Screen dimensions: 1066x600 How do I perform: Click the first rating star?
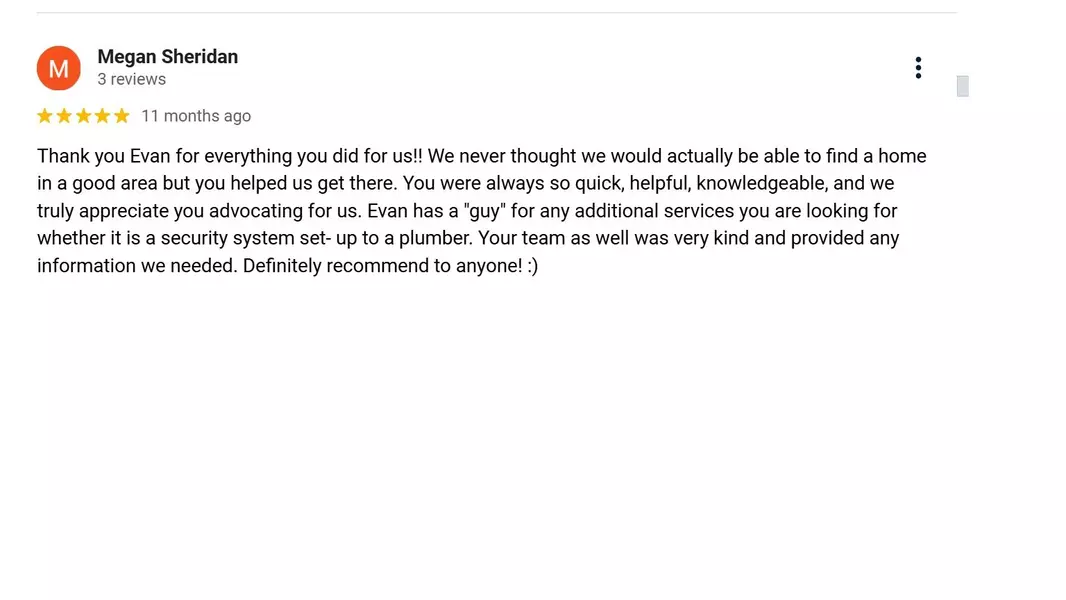[x=45, y=116]
